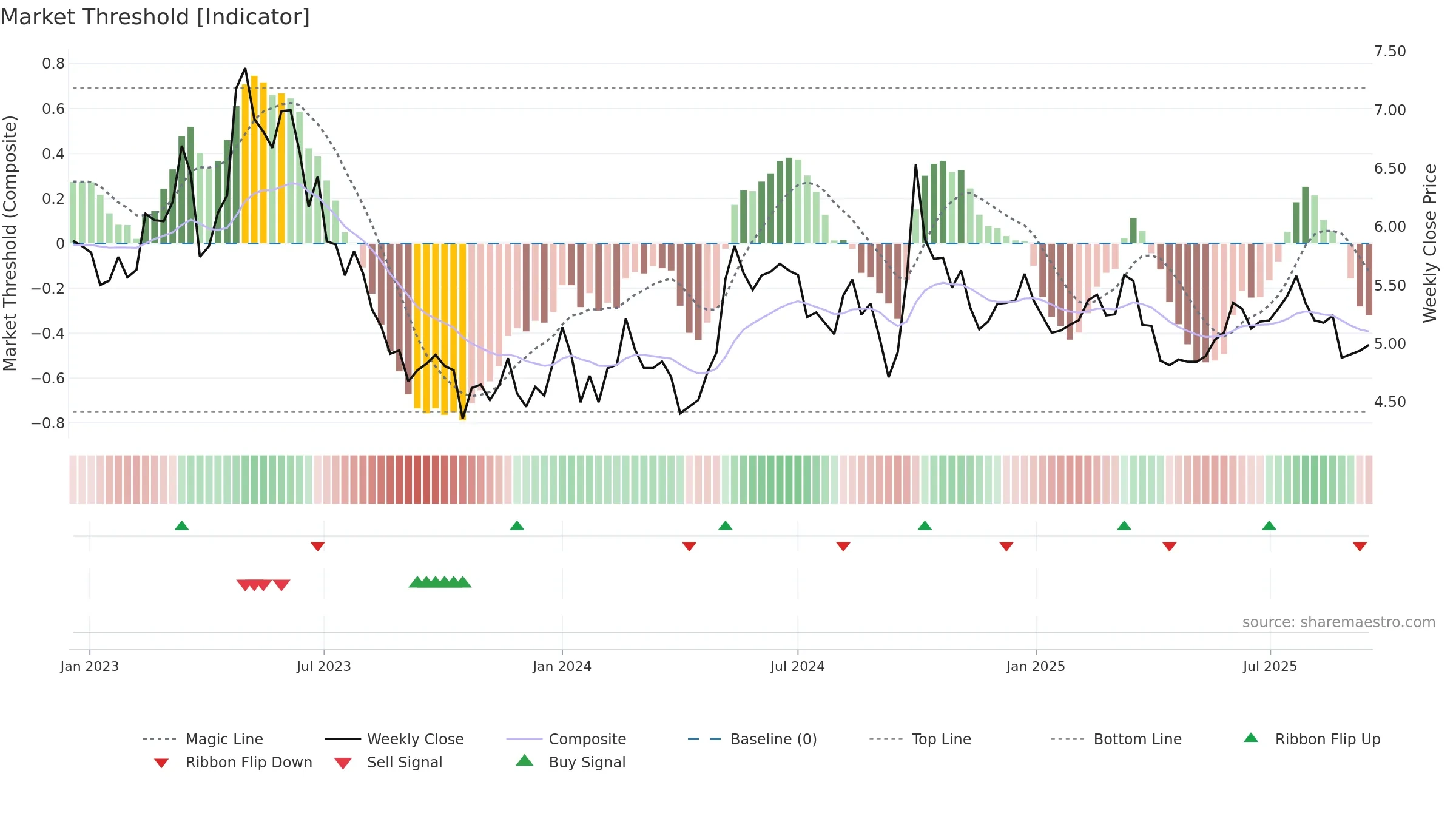The width and height of the screenshot is (1456, 819).
Task: Click the lowest yellow bar near -0.8
Action: click(x=462, y=332)
